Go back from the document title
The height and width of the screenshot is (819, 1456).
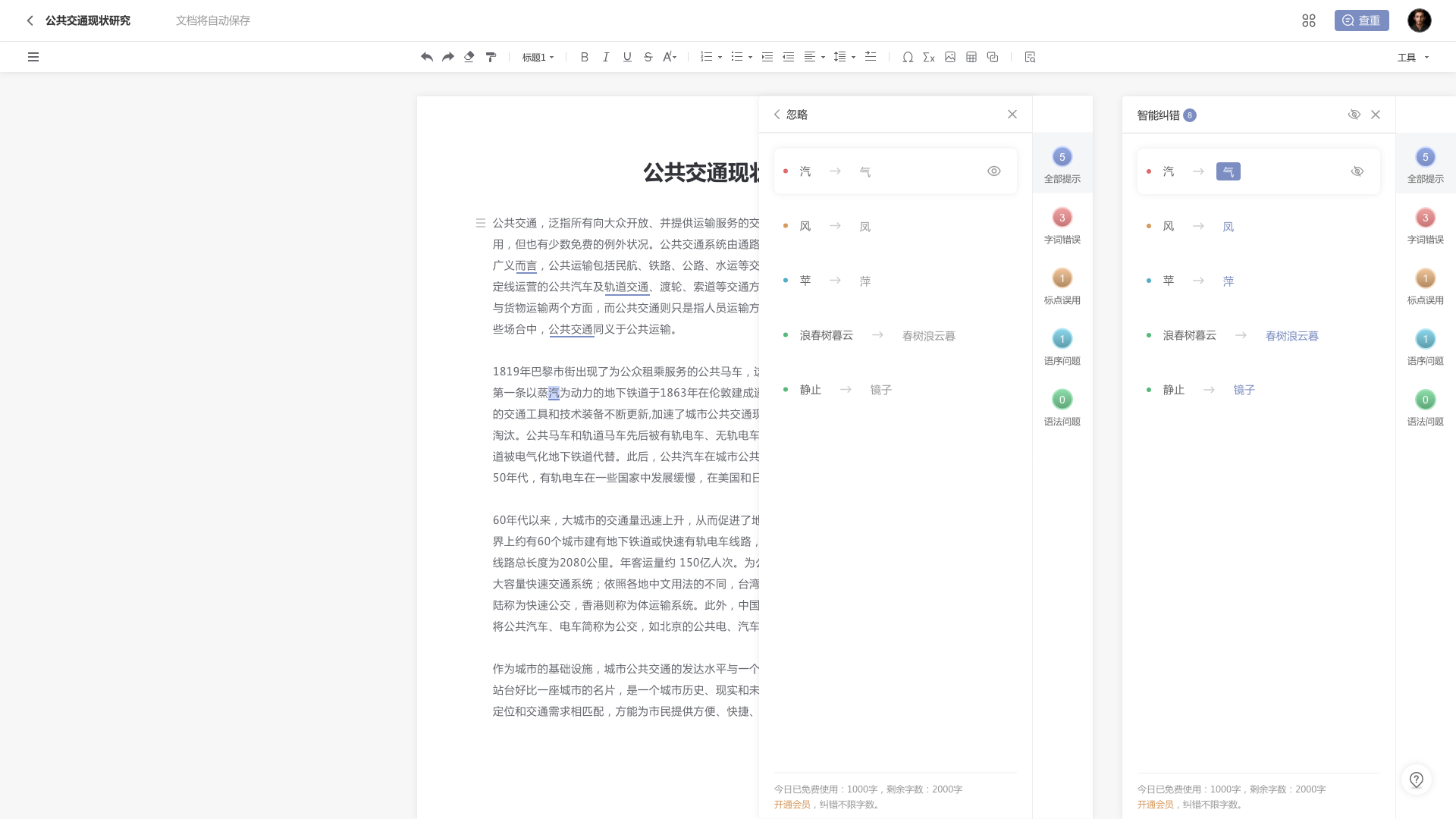[x=30, y=20]
